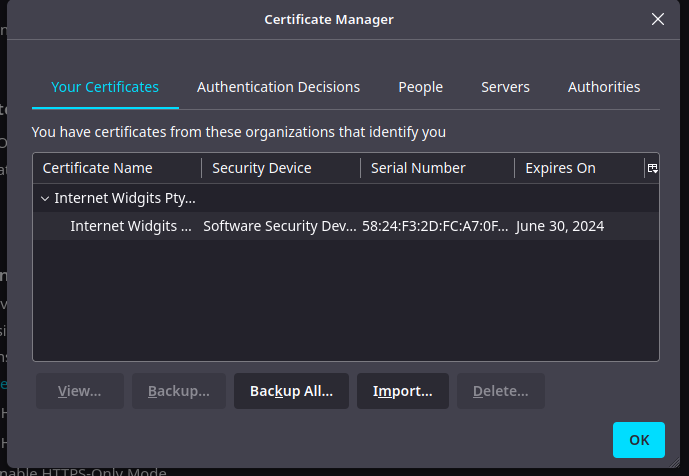
Task: Click the Import button
Action: (403, 391)
